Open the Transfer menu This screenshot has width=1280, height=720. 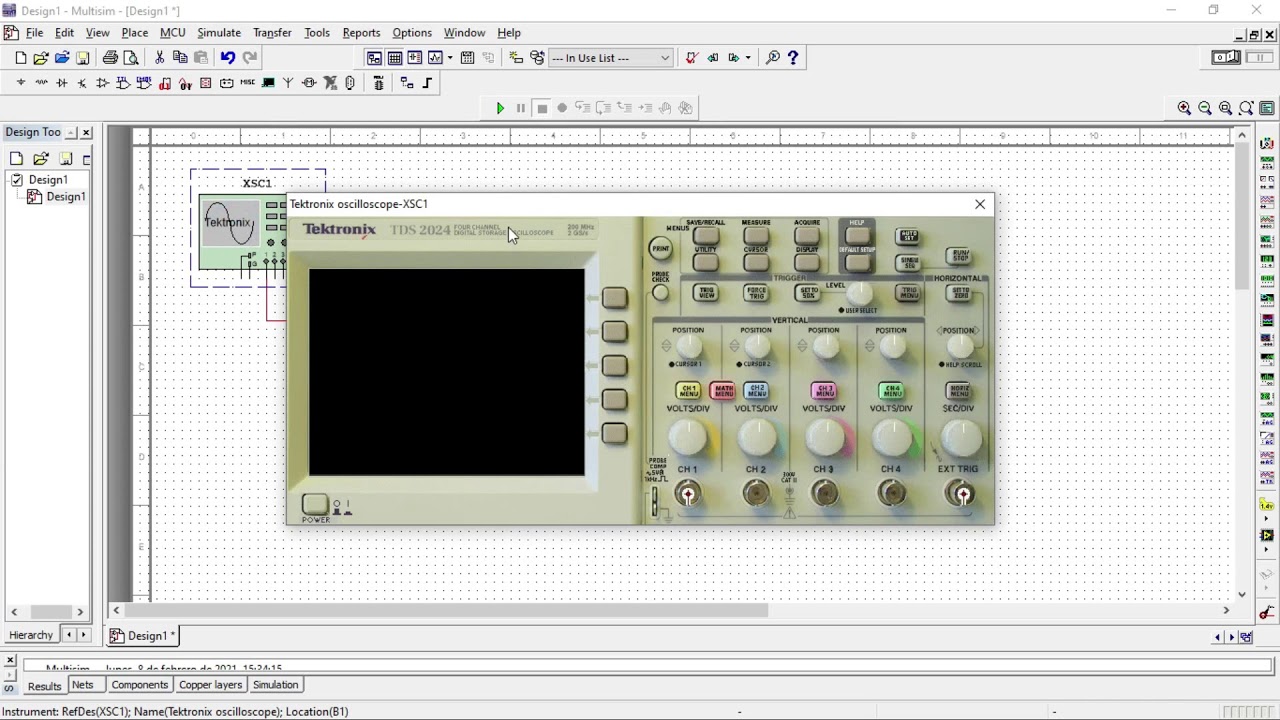coord(272,33)
